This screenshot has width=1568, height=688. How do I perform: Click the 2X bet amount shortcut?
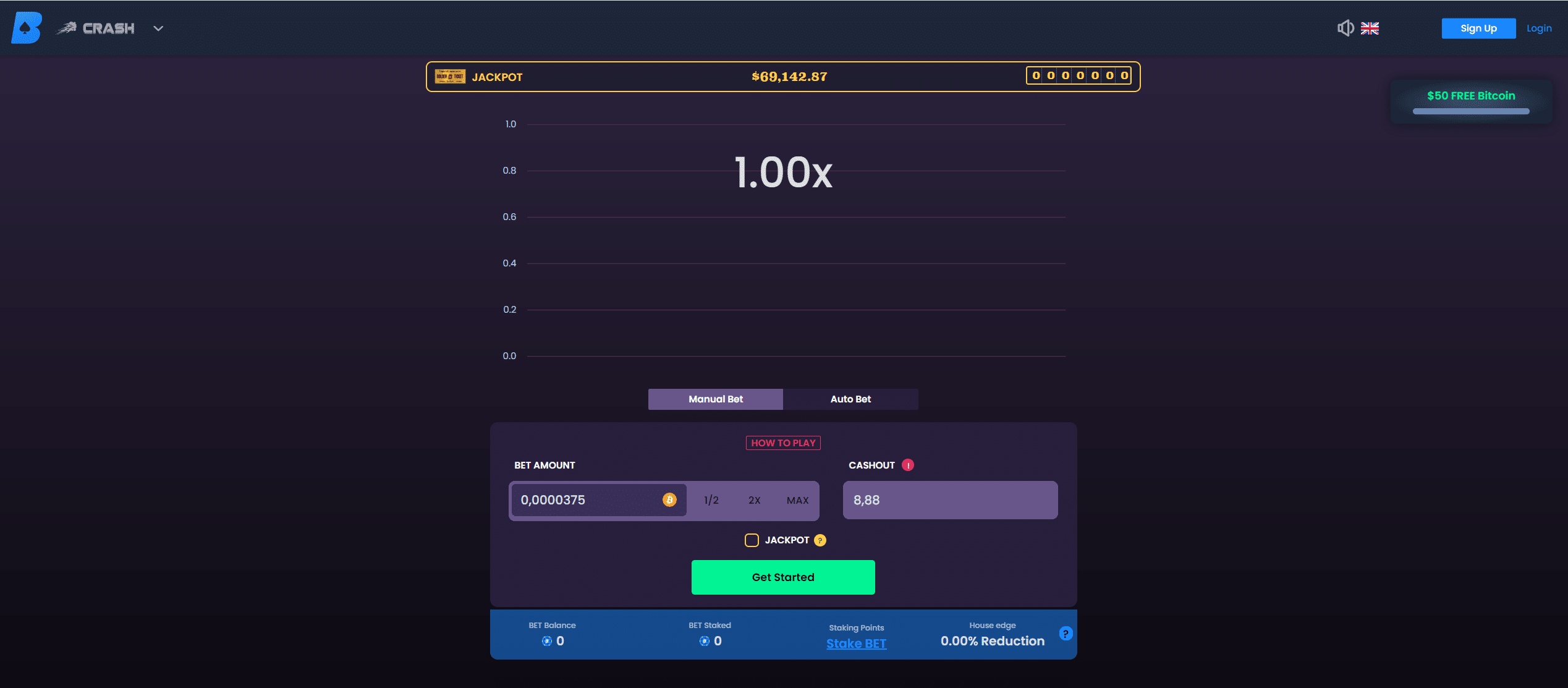[755, 500]
